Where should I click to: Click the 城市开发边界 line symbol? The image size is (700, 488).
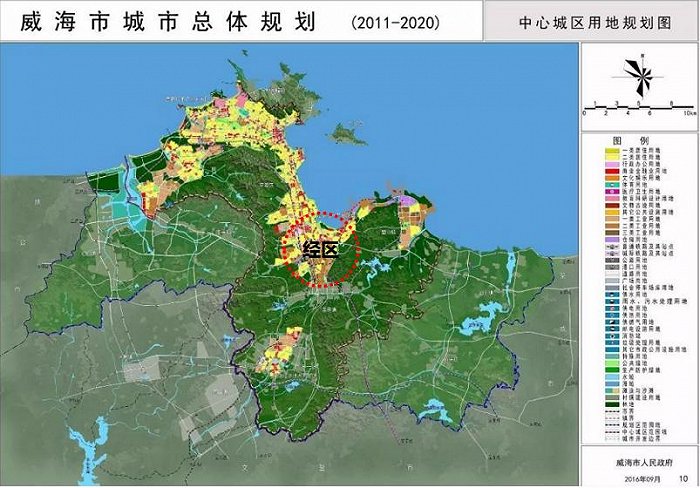(612, 438)
